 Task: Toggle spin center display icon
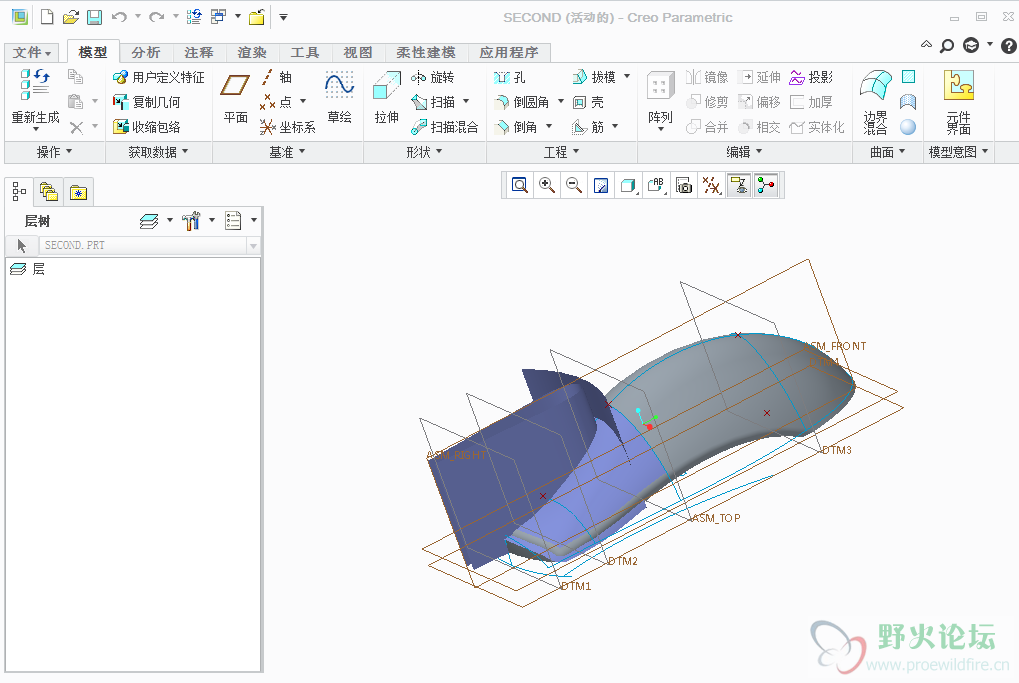tap(766, 186)
